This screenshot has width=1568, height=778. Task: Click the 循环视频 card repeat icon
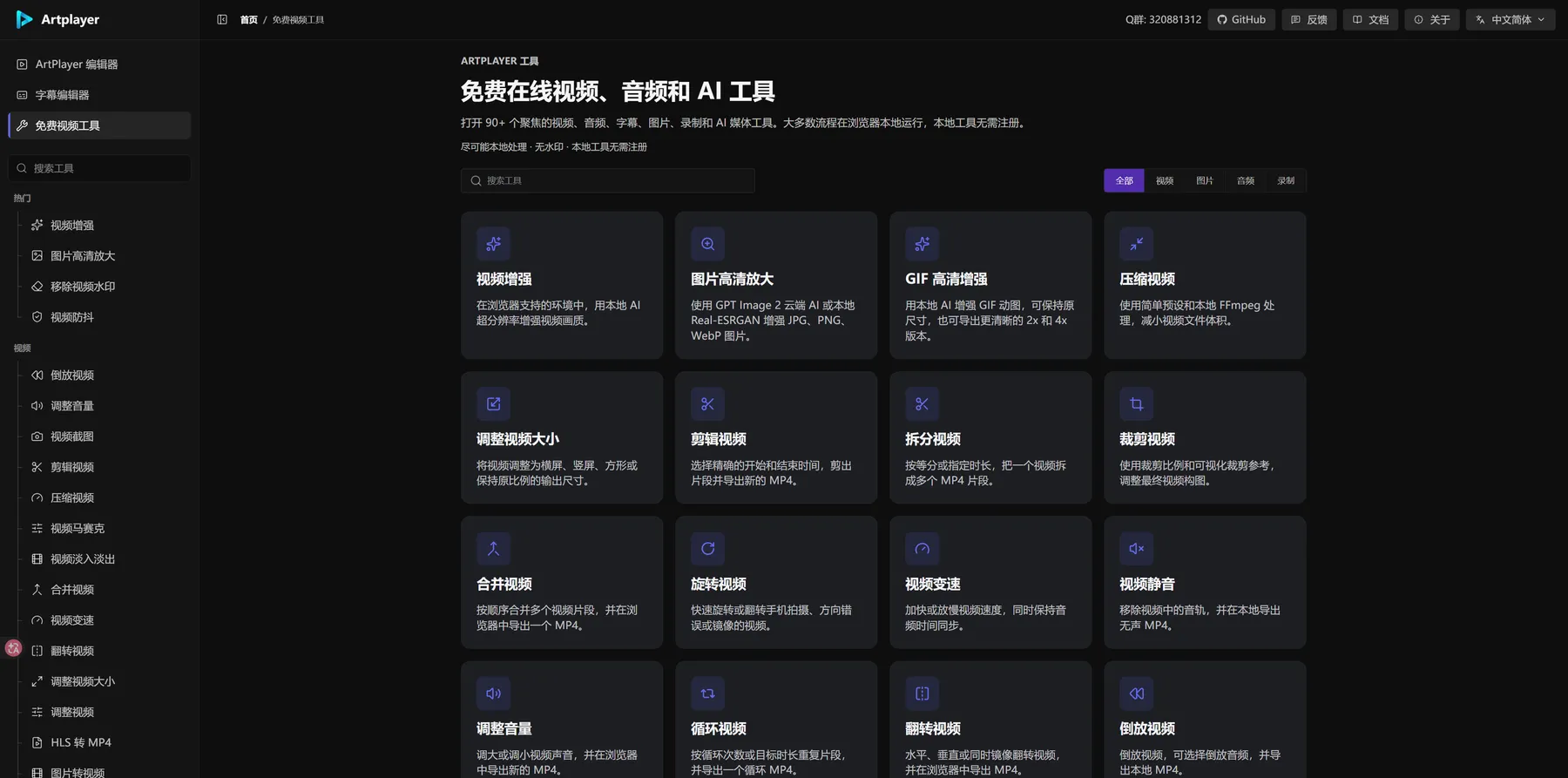coord(707,693)
